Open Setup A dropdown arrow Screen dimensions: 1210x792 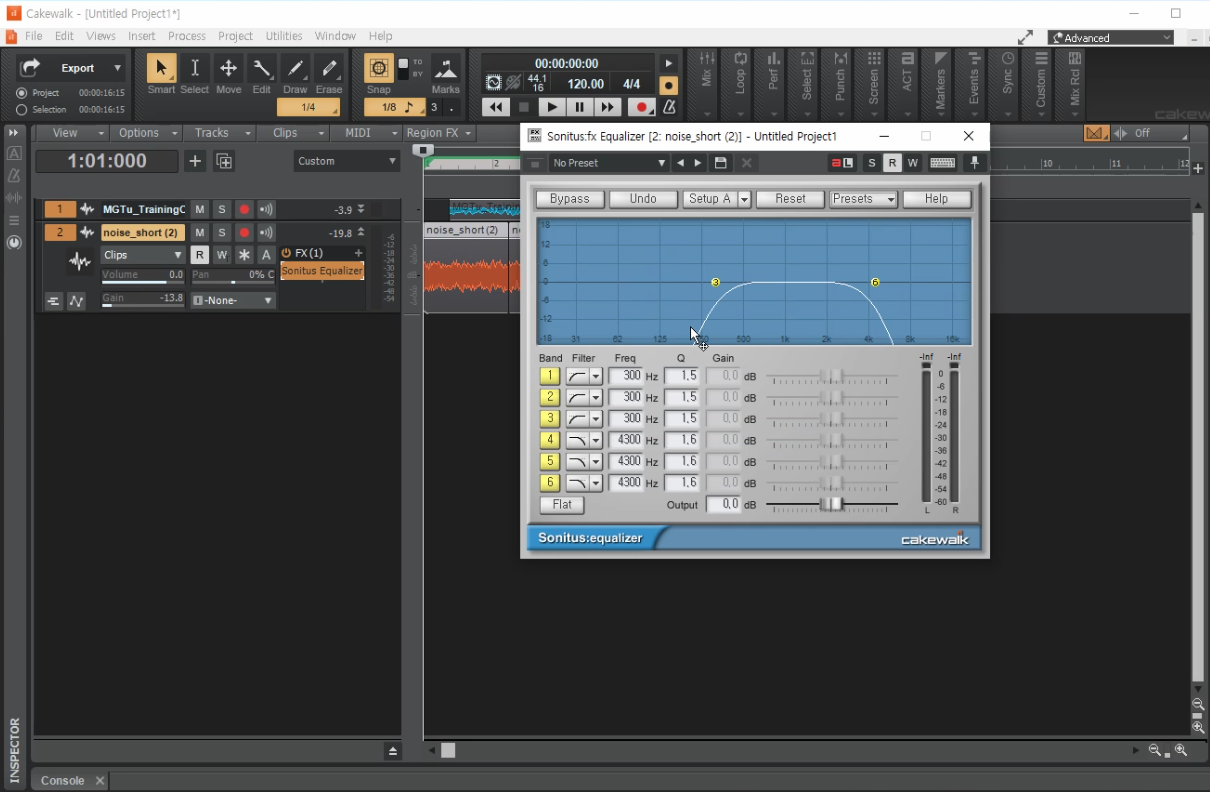coord(744,199)
